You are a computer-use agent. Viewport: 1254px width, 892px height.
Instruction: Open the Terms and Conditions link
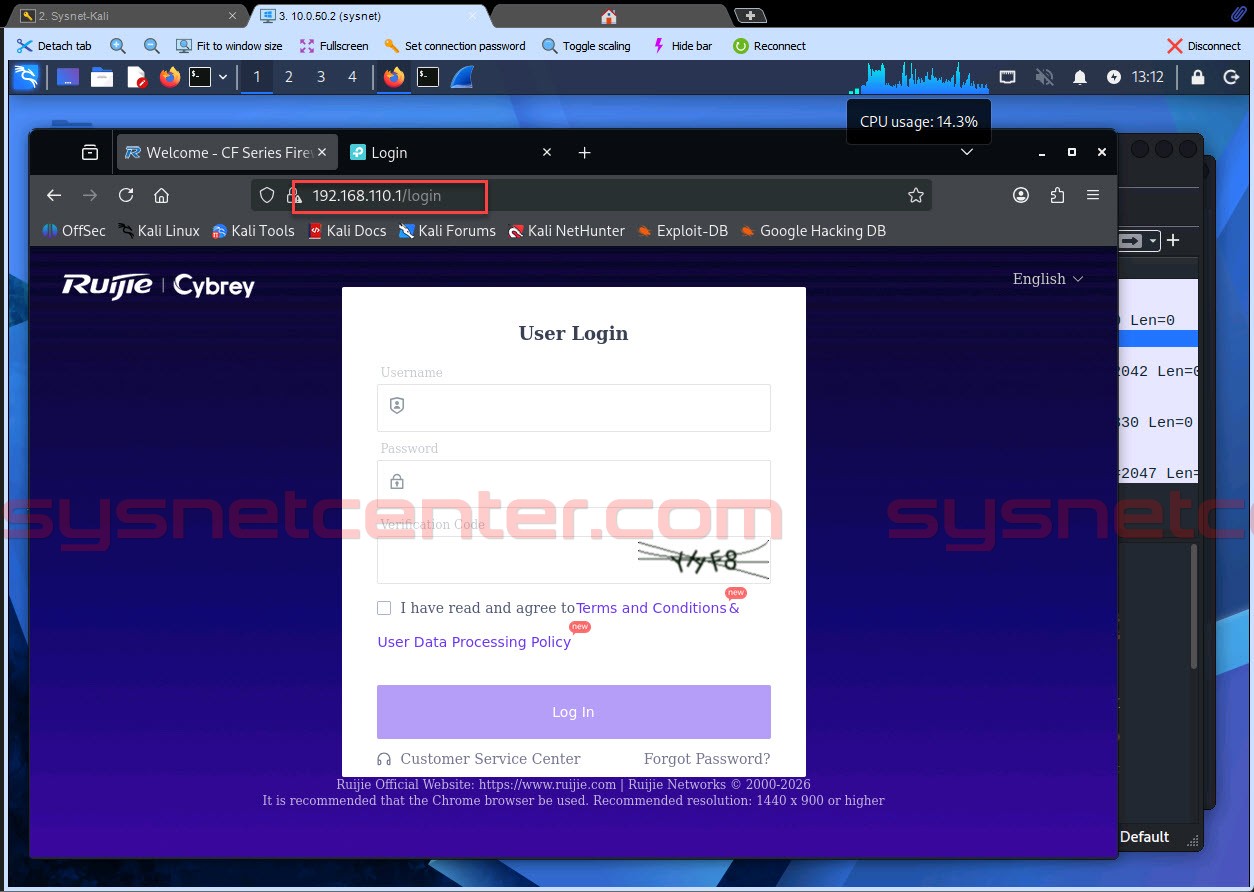click(x=651, y=608)
